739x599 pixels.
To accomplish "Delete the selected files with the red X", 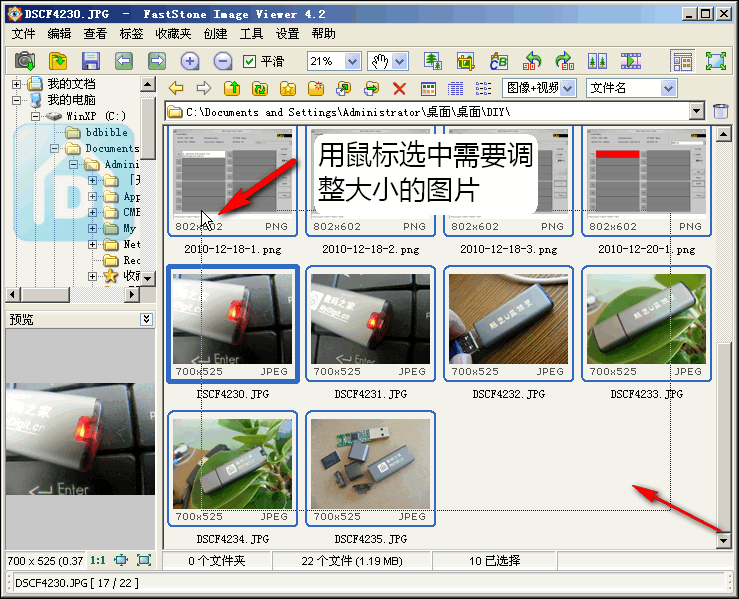I will [399, 88].
